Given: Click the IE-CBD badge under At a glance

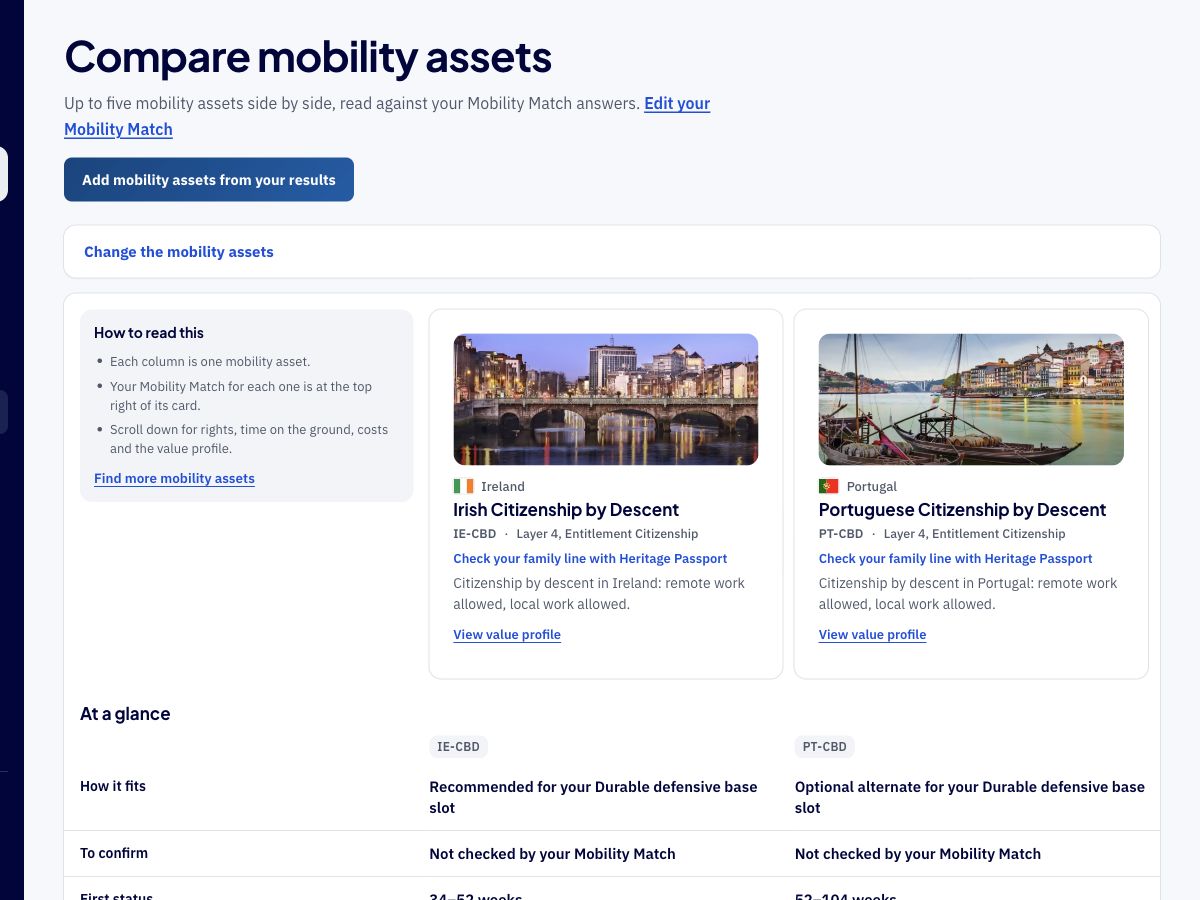Looking at the screenshot, I should pos(458,747).
